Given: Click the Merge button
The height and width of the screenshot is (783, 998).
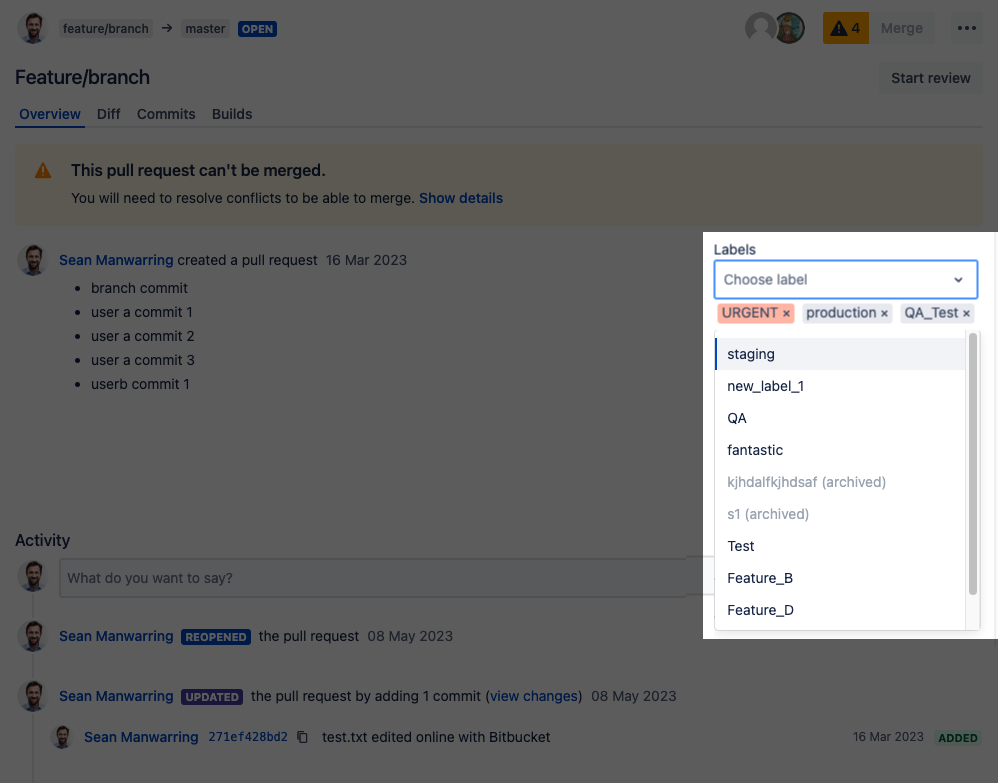Looking at the screenshot, I should (x=901, y=28).
